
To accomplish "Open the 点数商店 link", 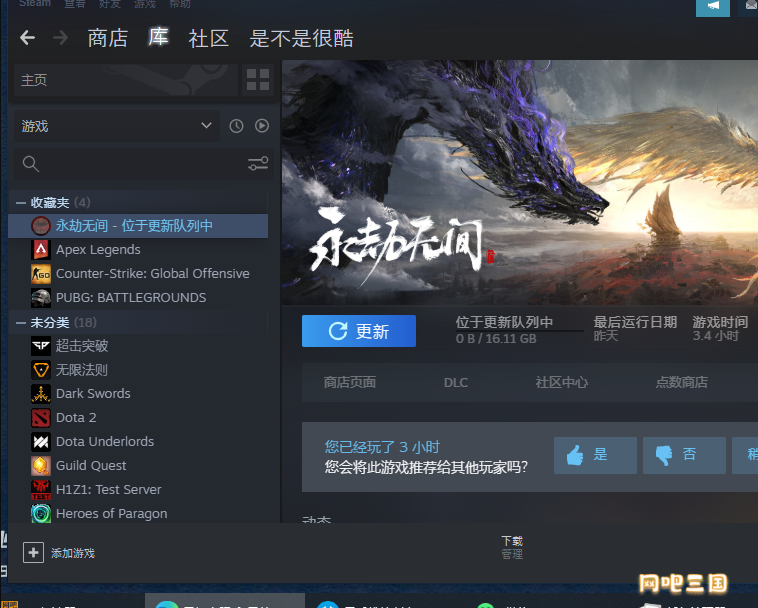I will [682, 382].
